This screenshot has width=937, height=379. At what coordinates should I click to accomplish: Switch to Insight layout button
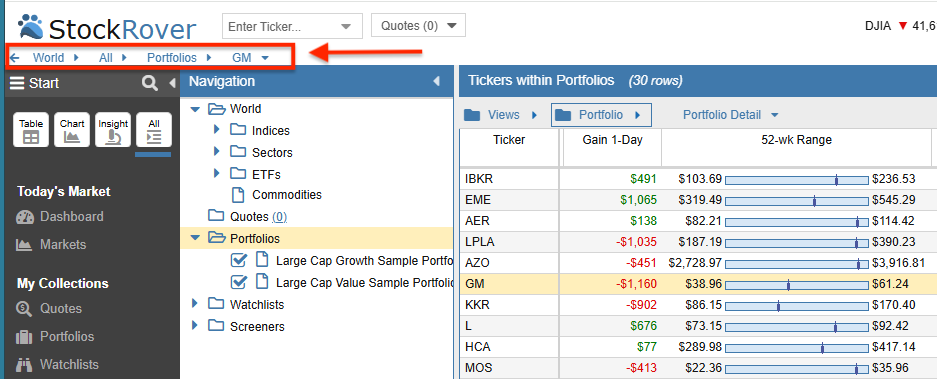[x=113, y=130]
